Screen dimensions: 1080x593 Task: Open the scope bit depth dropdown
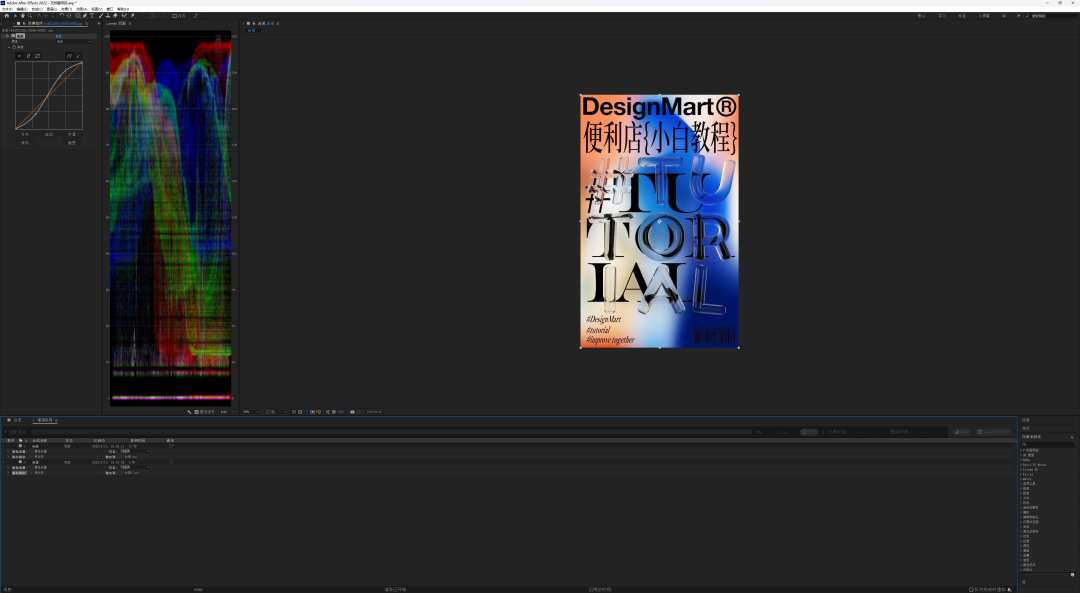point(227,412)
